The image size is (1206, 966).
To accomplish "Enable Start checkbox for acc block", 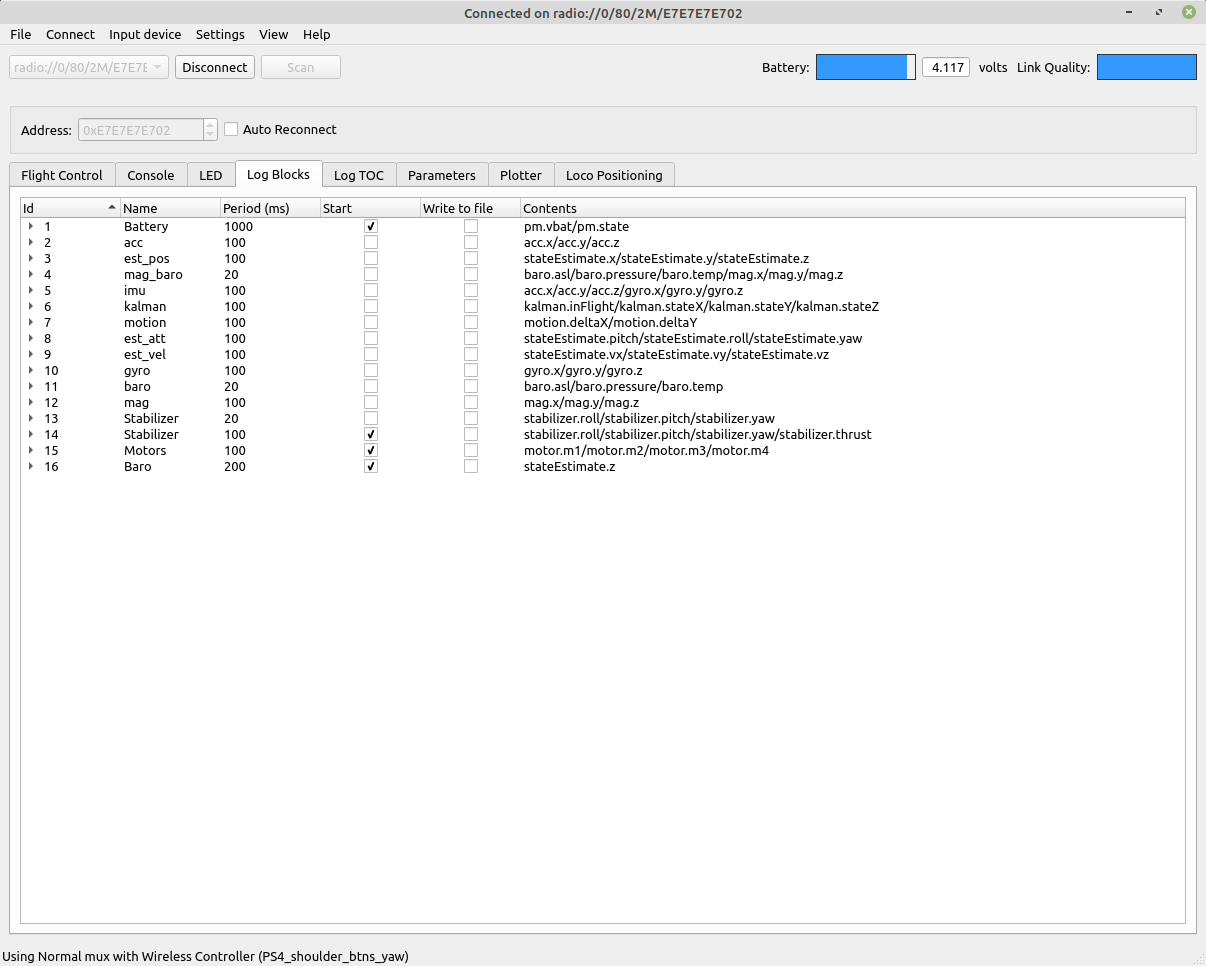I will click(x=371, y=243).
